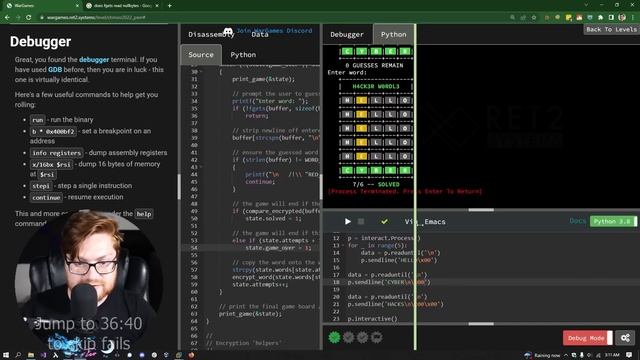
Task: Open the Docs link
Action: [x=578, y=221]
